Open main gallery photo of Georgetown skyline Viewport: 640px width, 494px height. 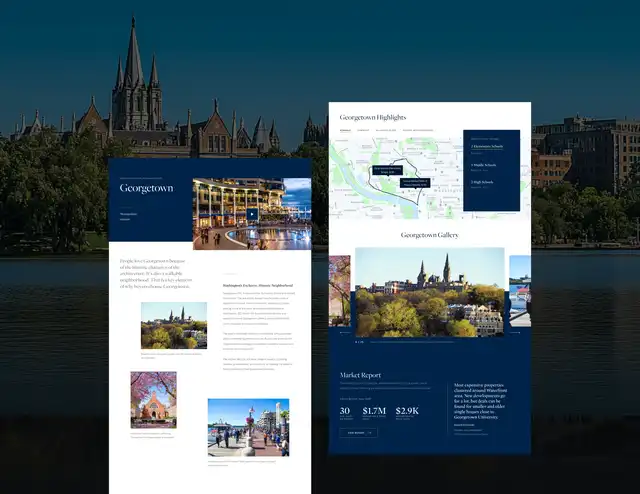pyautogui.click(x=429, y=292)
